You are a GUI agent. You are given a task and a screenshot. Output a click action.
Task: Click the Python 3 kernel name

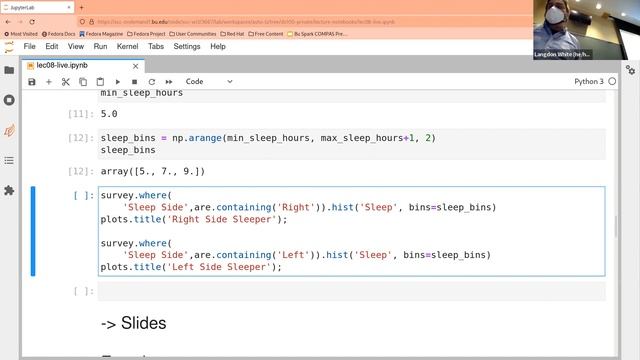pyautogui.click(x=589, y=81)
